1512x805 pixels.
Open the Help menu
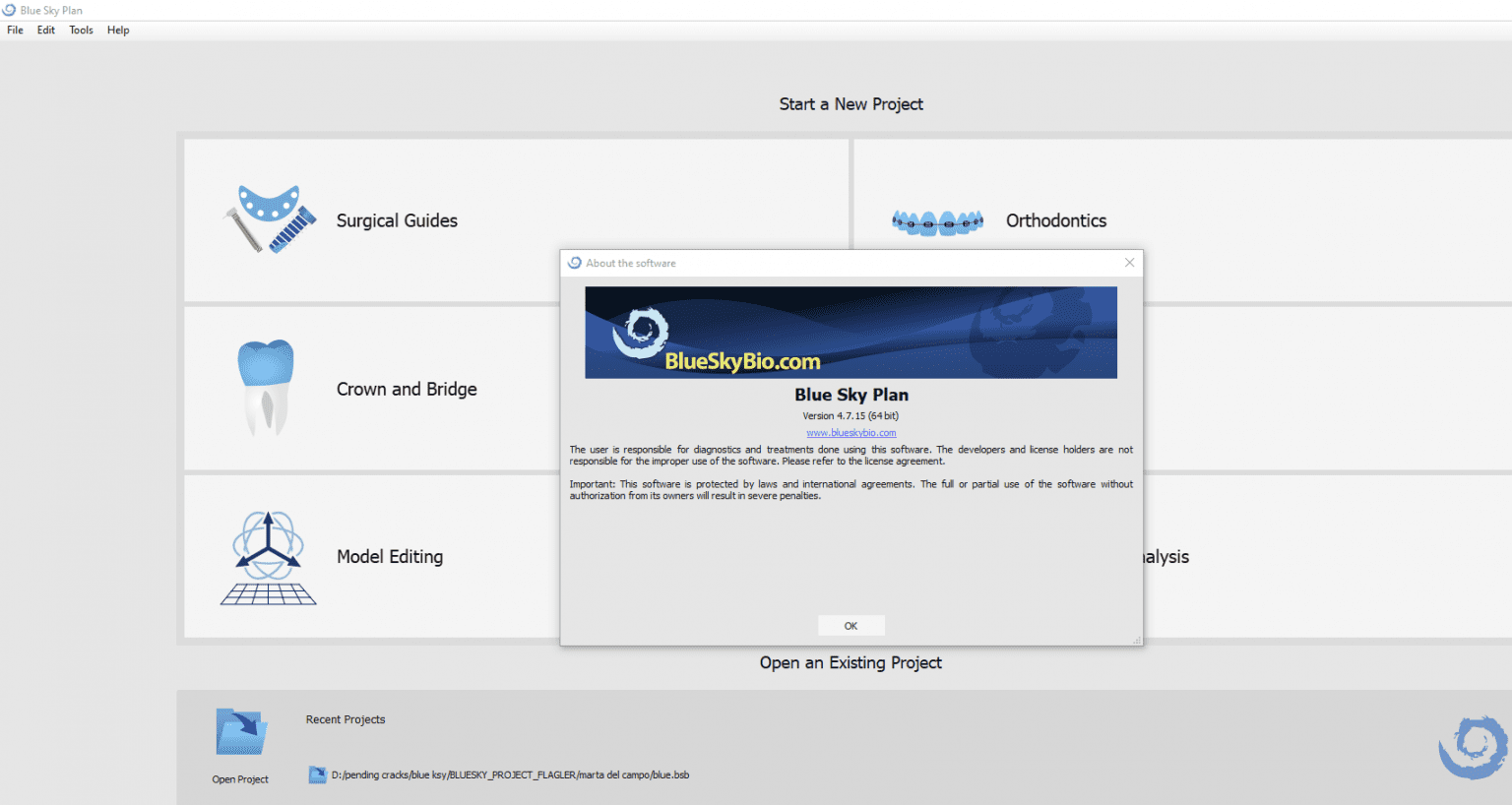click(118, 30)
